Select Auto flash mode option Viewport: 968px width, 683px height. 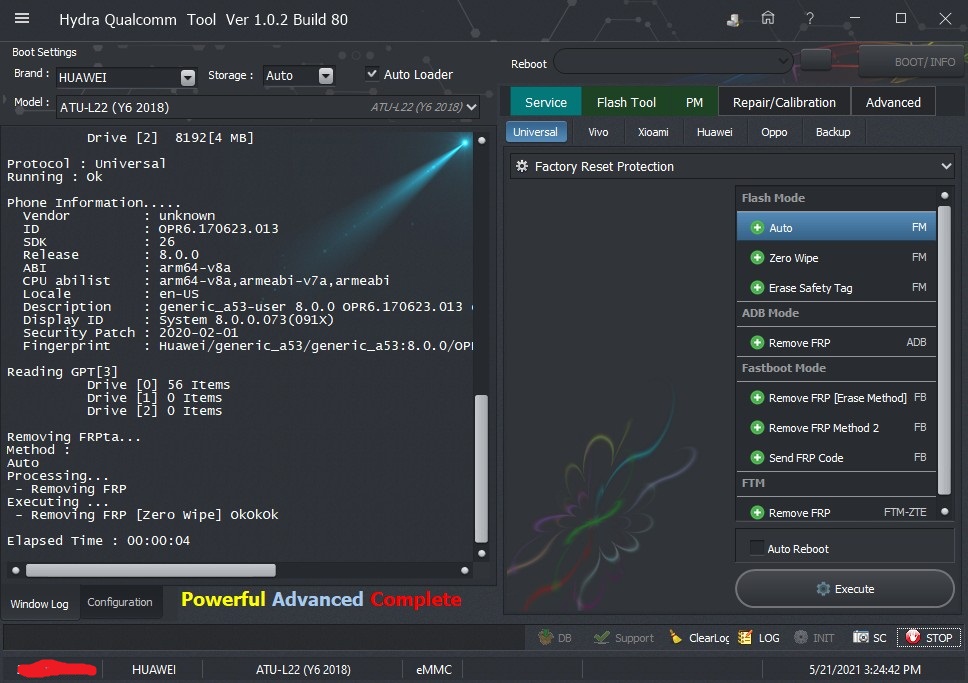pyautogui.click(x=837, y=227)
